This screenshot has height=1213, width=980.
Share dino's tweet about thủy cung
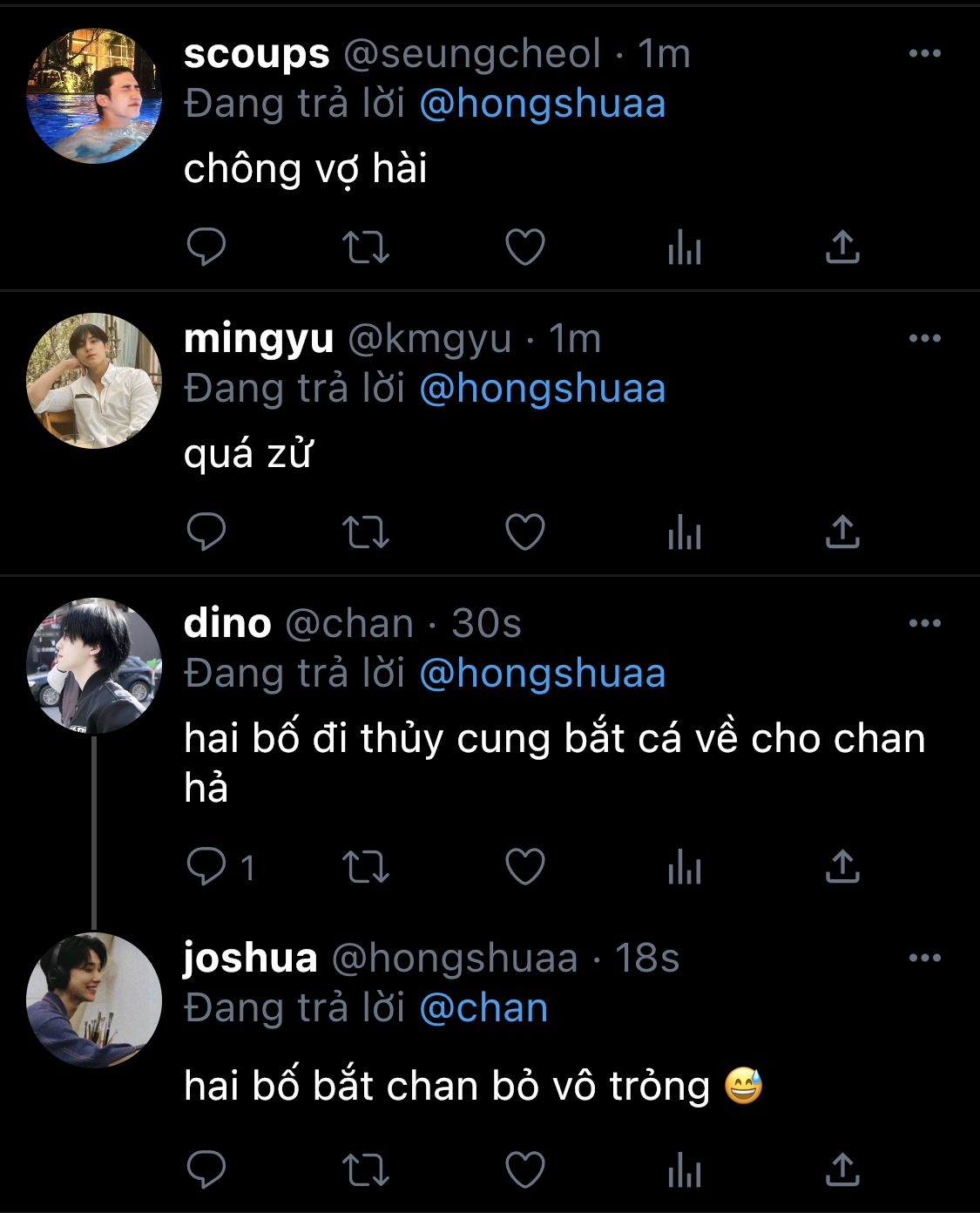click(842, 867)
